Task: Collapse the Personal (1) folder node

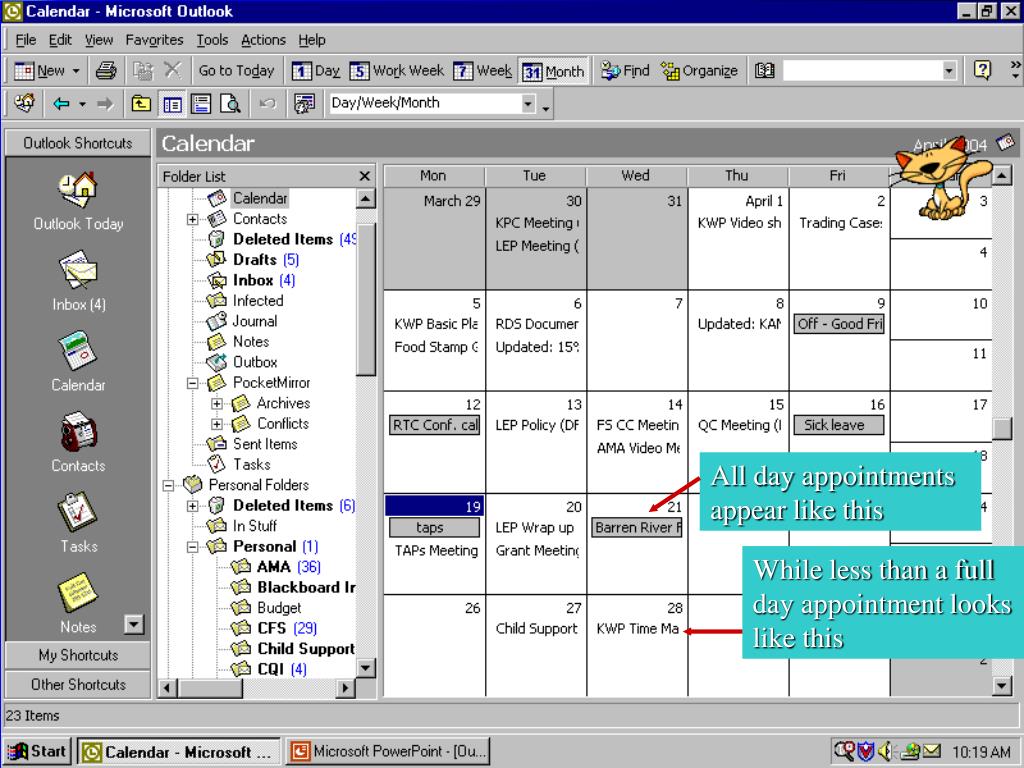Action: (x=192, y=547)
